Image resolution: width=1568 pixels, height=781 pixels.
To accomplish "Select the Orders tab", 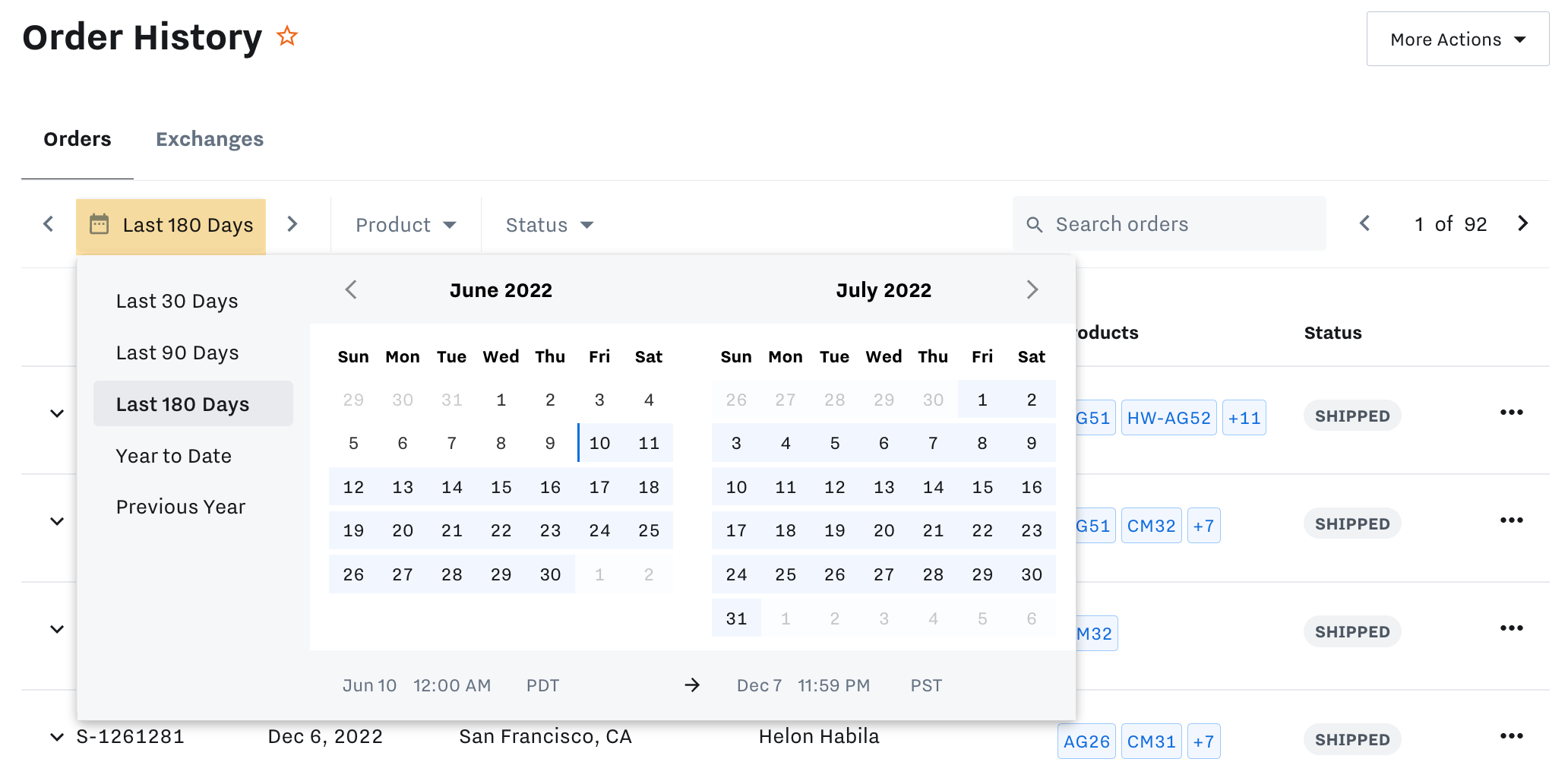I will [77, 139].
